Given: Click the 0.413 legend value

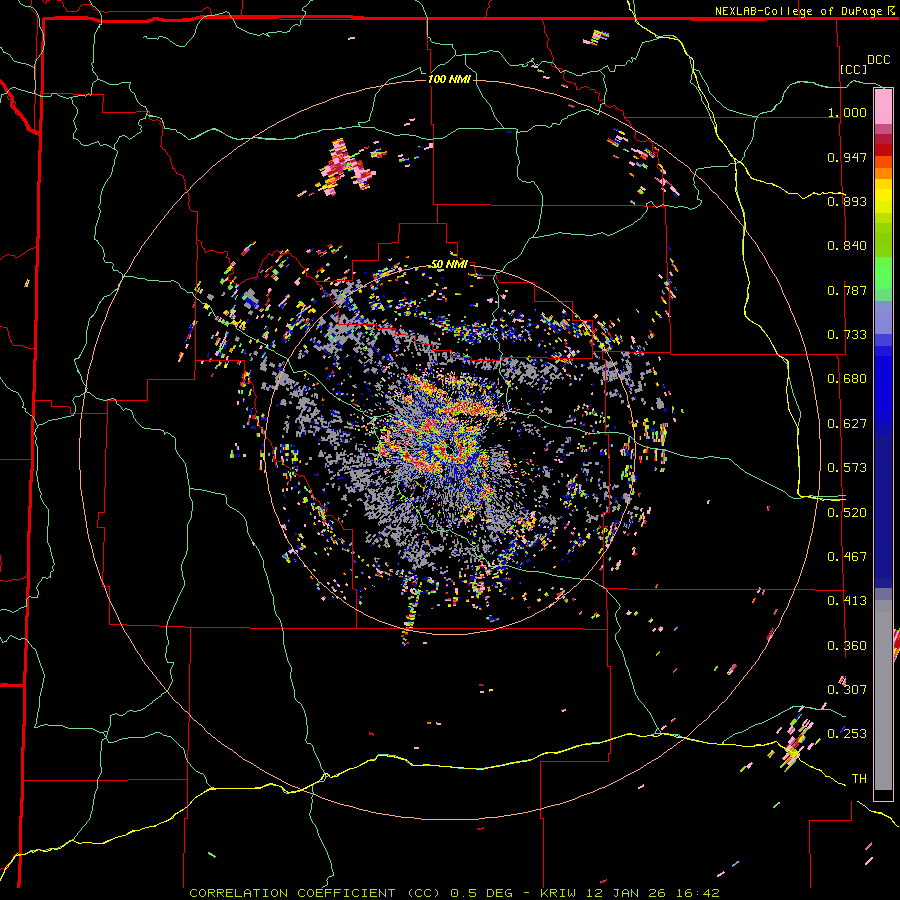Looking at the screenshot, I should [847, 601].
